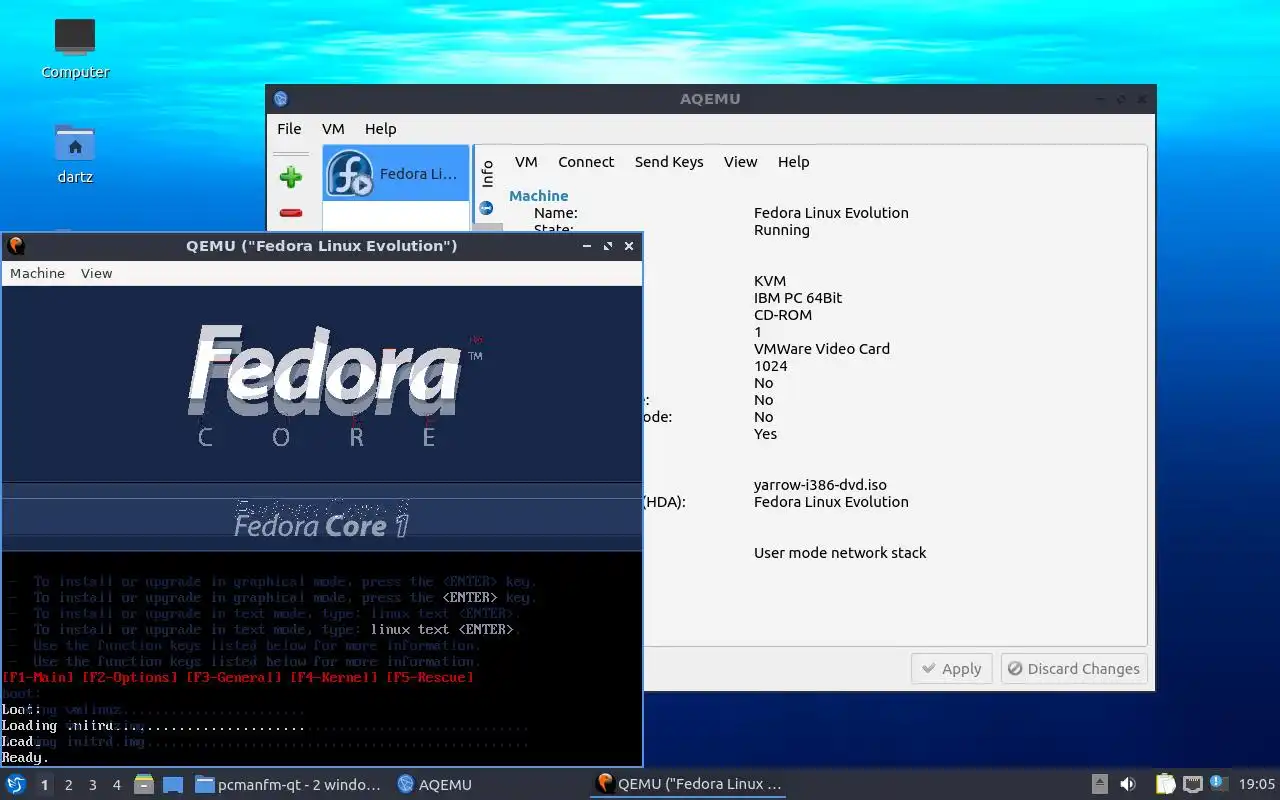The image size is (1280, 800).
Task: Click the Fedora Core 1 boot screen
Action: (321, 525)
